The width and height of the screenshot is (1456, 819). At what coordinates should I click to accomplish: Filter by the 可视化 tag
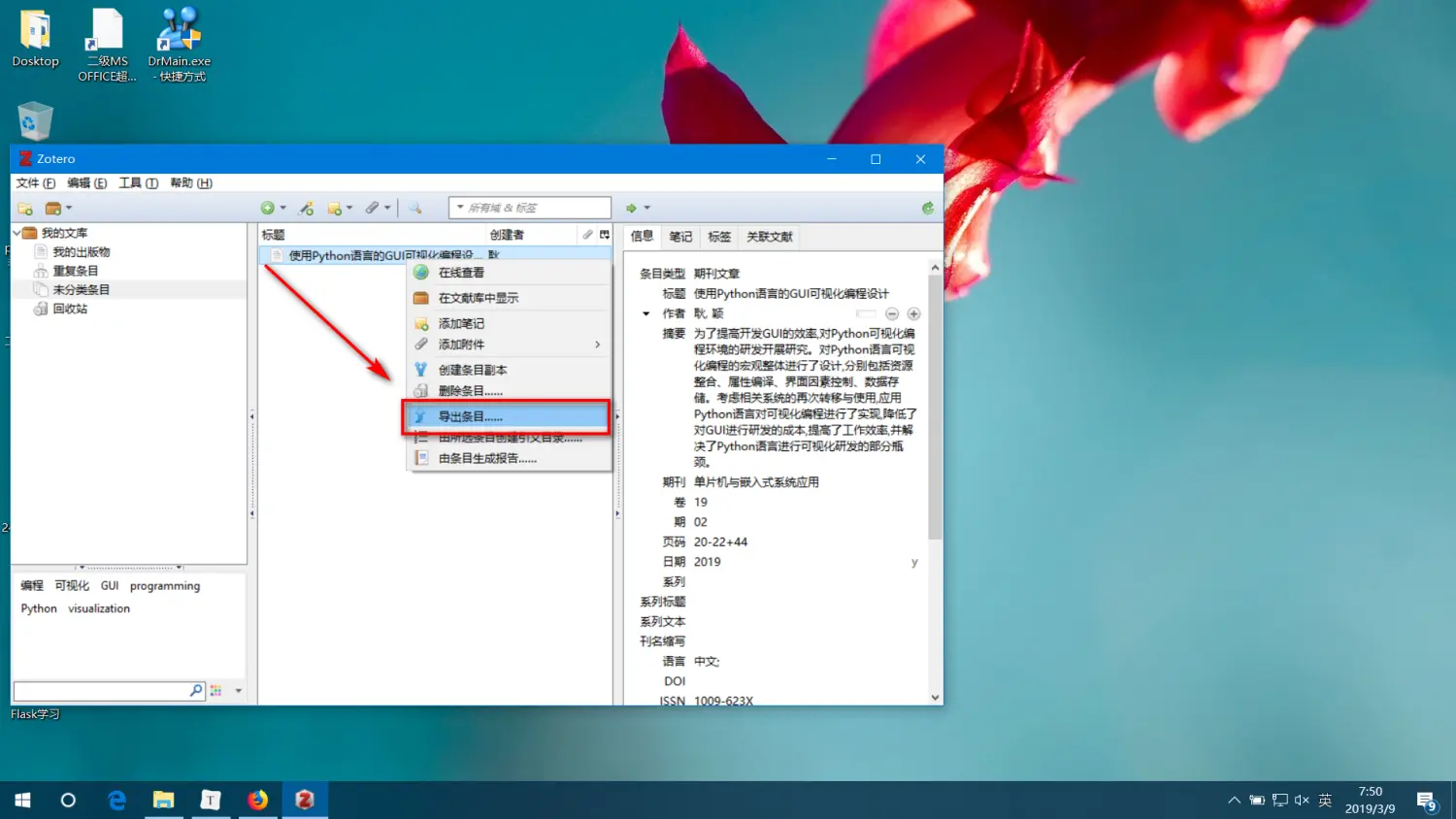(72, 586)
